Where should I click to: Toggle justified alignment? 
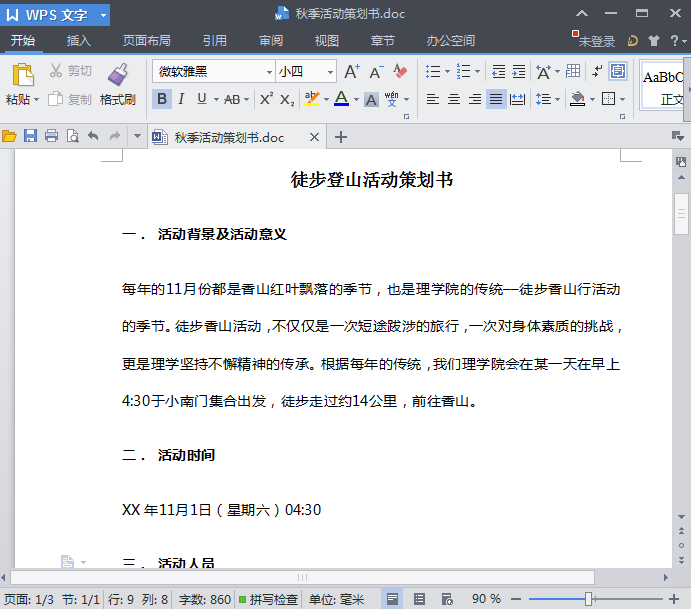[x=496, y=99]
